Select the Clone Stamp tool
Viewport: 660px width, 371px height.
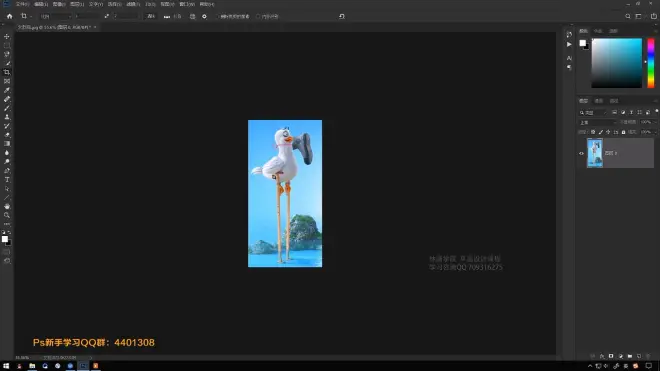click(x=7, y=117)
